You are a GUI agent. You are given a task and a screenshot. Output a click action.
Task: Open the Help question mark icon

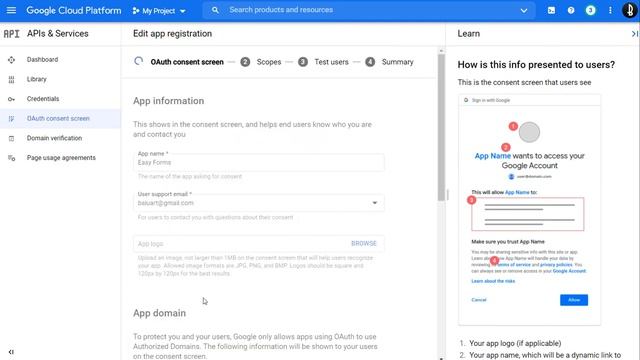[x=571, y=11]
